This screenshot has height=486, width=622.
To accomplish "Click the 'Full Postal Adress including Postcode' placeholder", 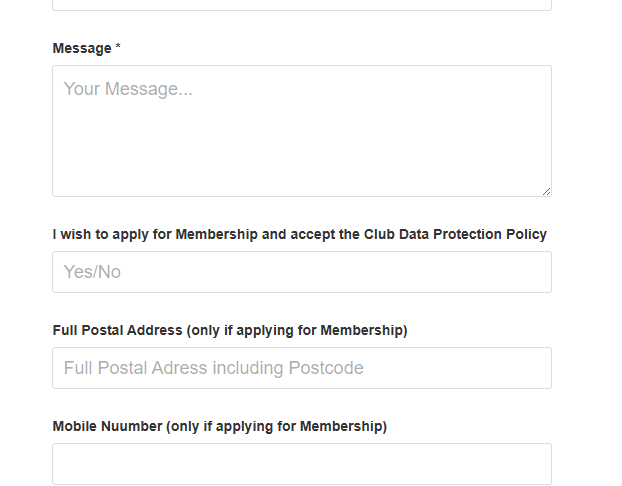I will click(x=213, y=368).
